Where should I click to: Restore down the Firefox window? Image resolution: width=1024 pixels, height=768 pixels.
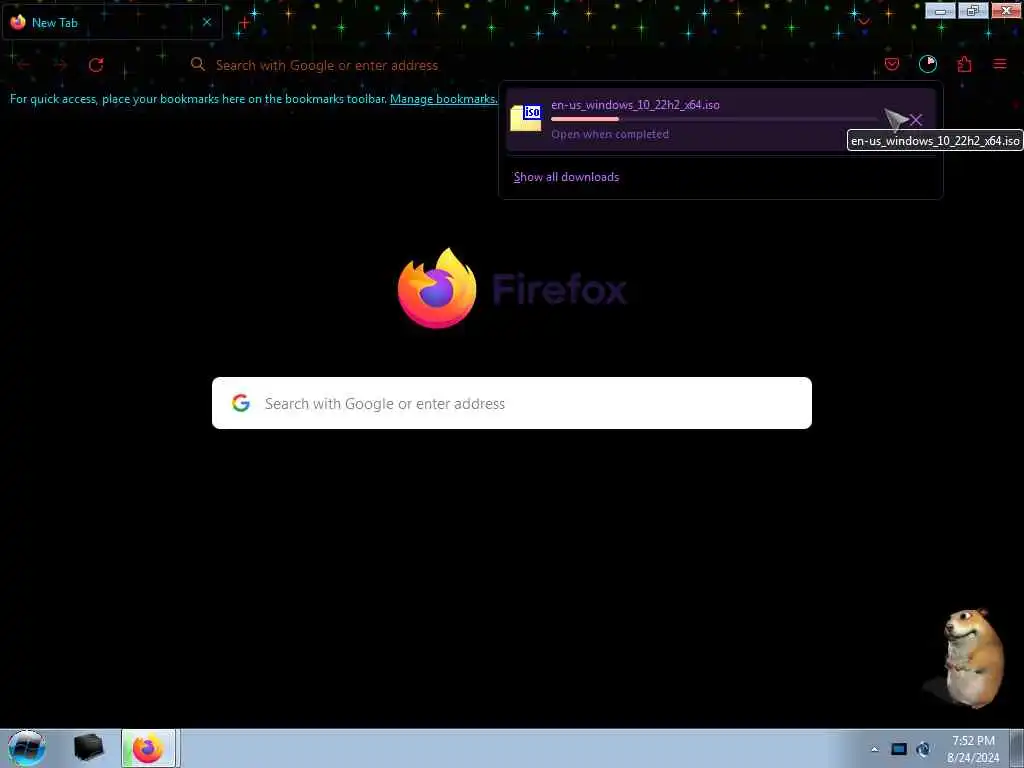[973, 10]
